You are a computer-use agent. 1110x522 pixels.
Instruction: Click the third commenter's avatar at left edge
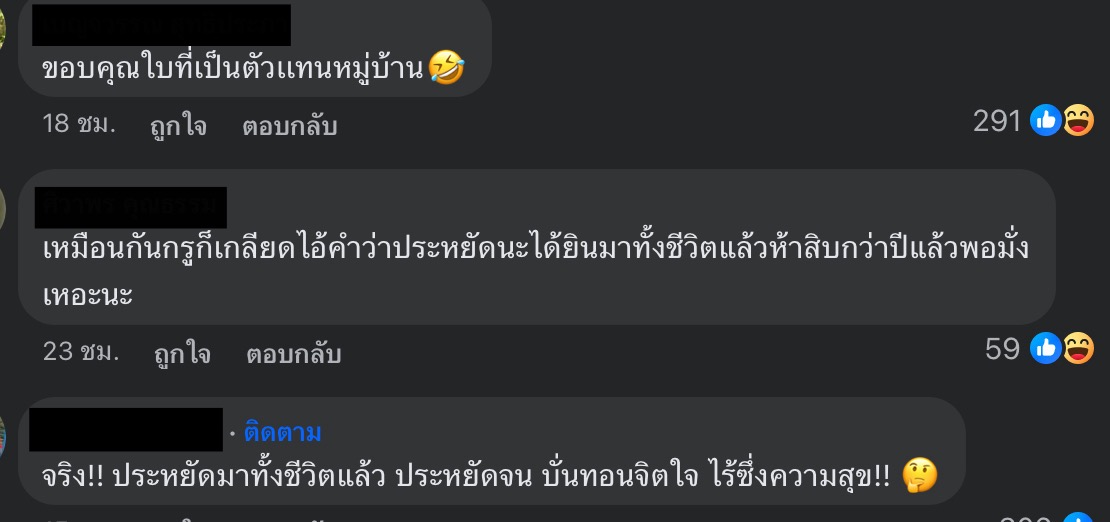(3, 436)
